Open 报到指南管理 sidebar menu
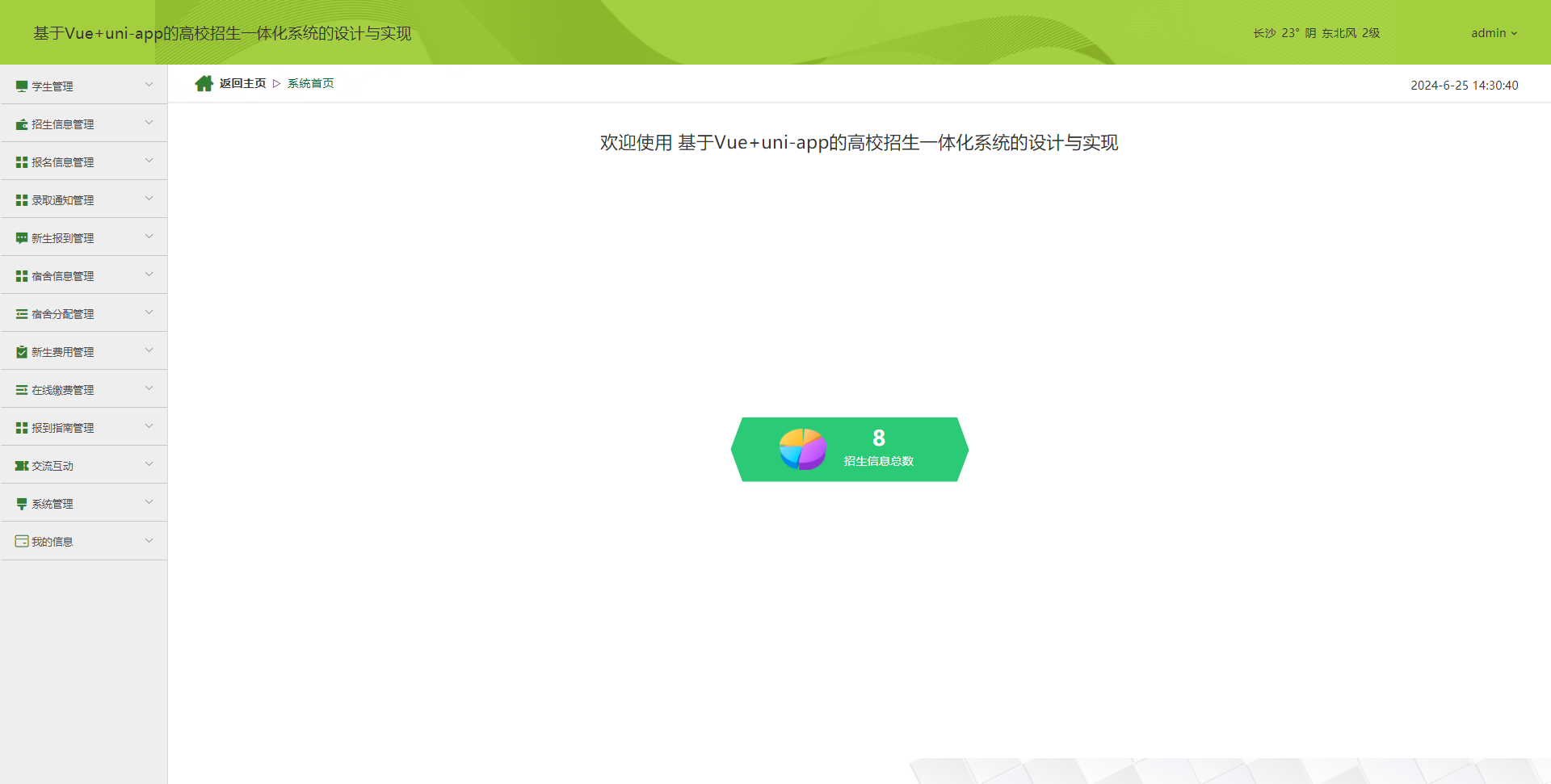The height and width of the screenshot is (784, 1551). point(84,427)
